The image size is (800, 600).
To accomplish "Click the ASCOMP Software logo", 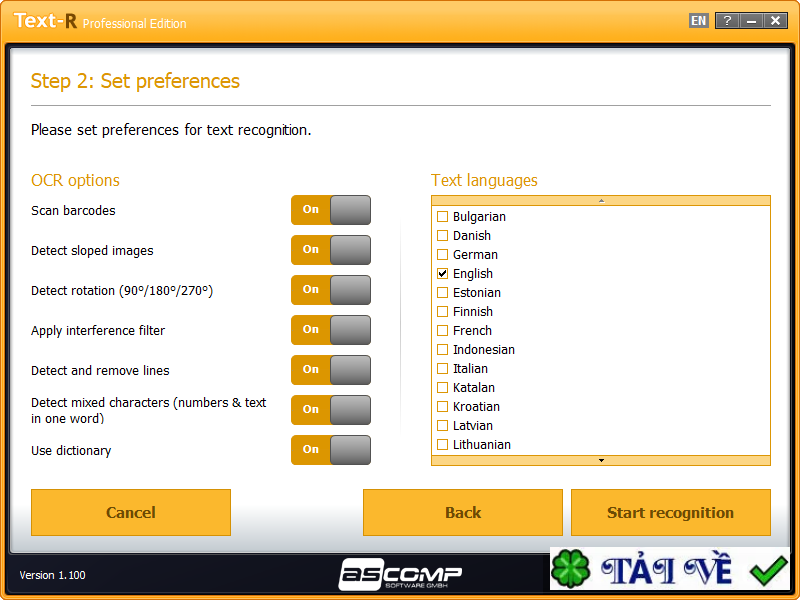I will coord(400,574).
